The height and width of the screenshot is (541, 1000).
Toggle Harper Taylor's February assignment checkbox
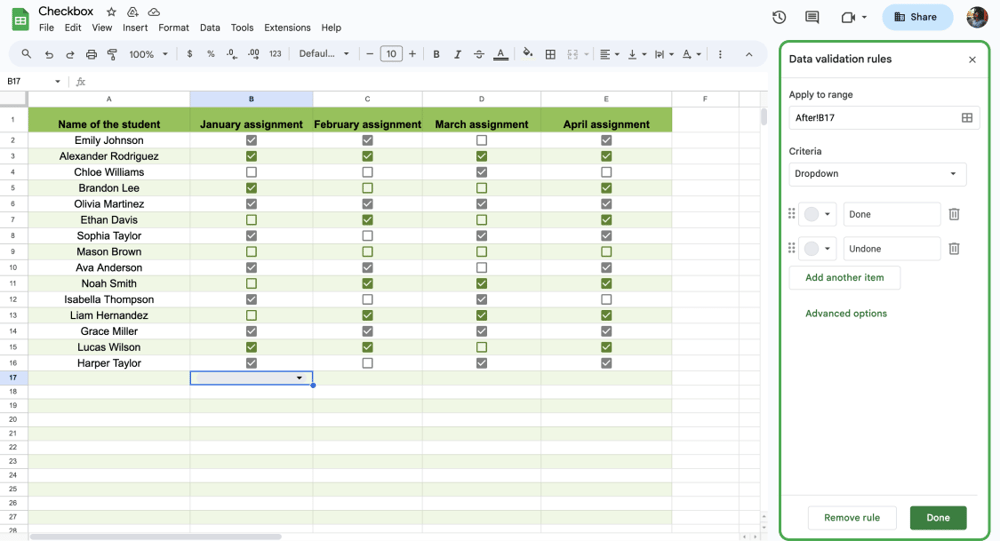coord(367,363)
